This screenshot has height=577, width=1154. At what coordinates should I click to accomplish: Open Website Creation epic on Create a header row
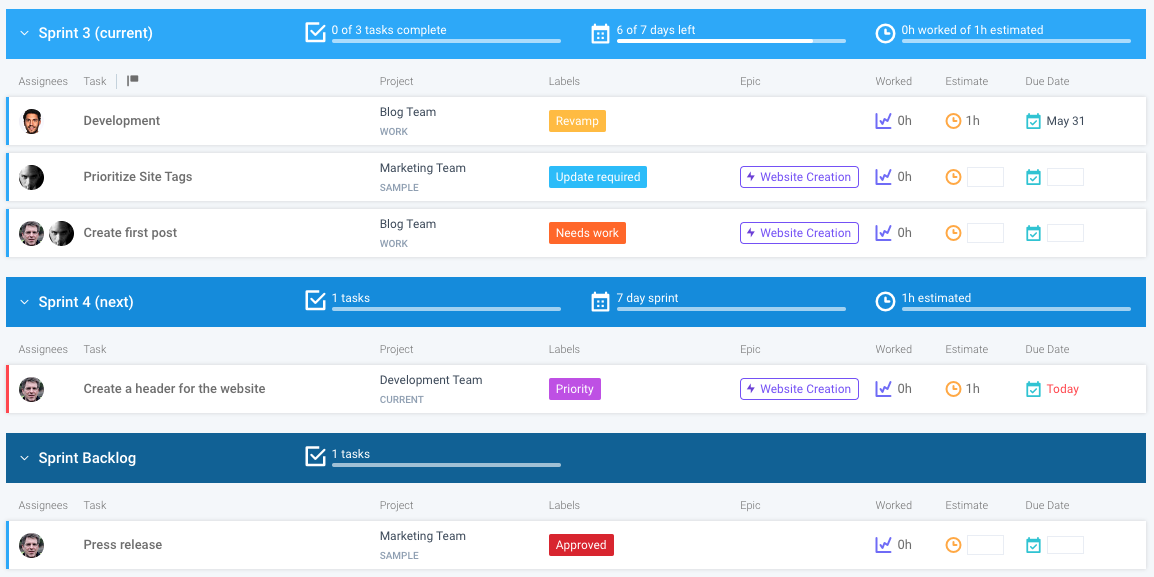point(799,389)
